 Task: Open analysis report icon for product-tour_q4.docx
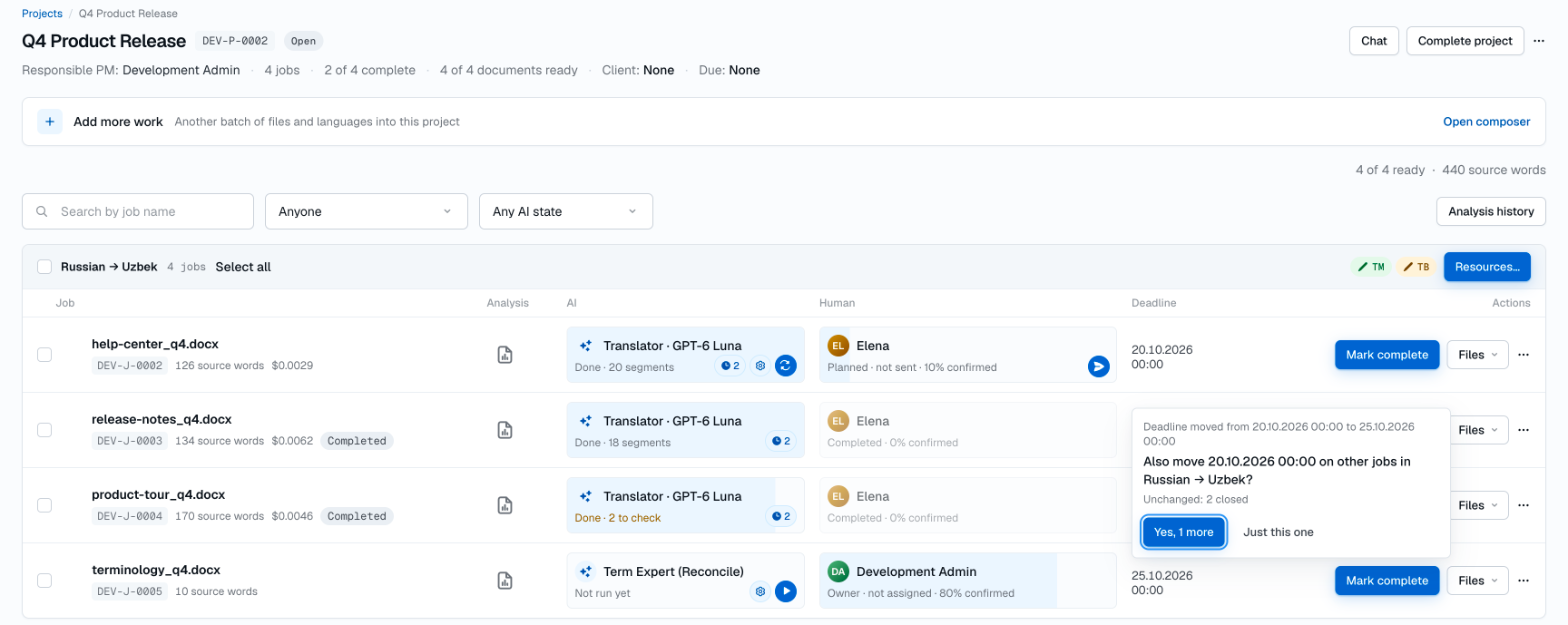tap(505, 505)
